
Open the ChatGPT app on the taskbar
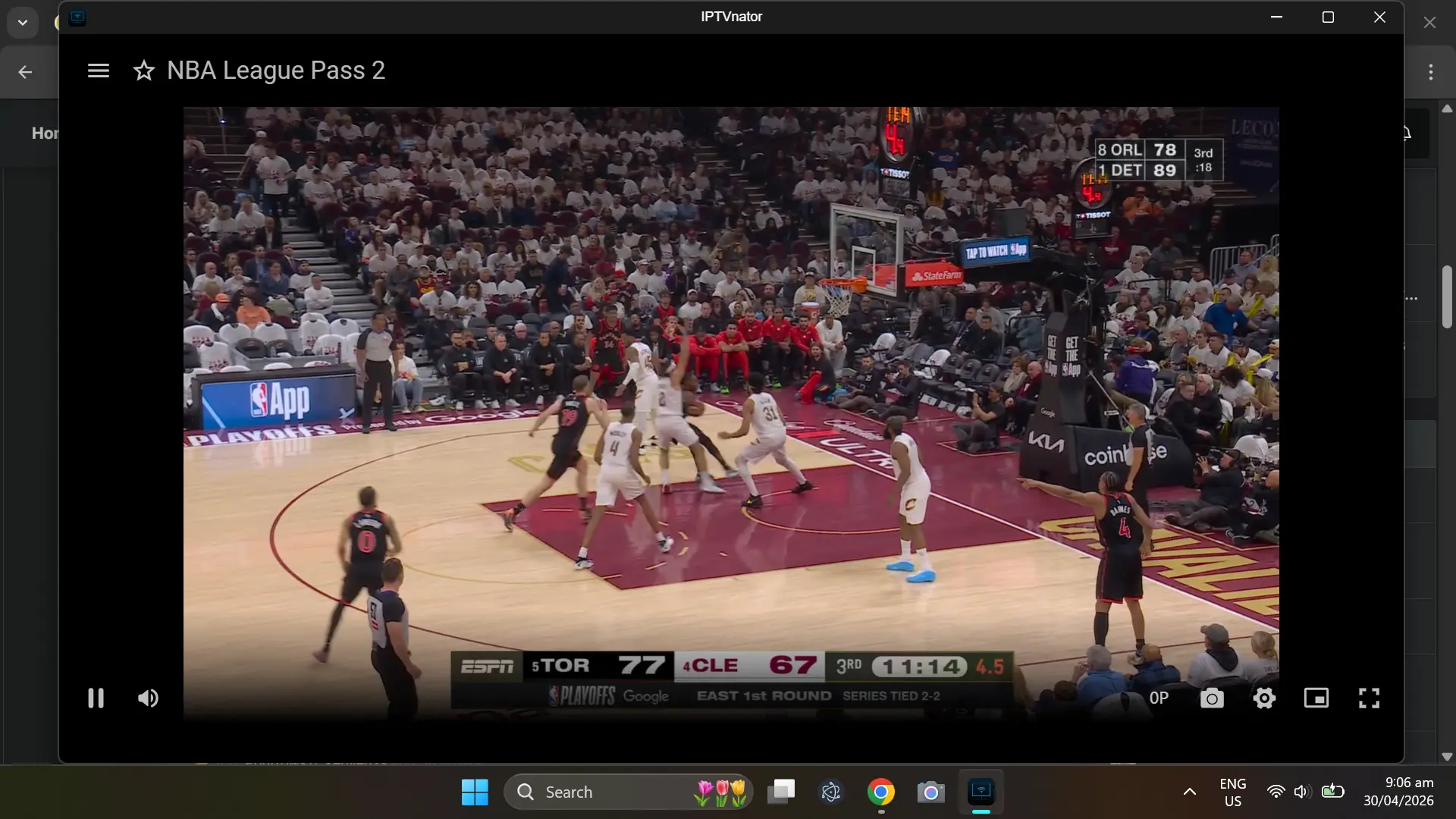[831, 792]
